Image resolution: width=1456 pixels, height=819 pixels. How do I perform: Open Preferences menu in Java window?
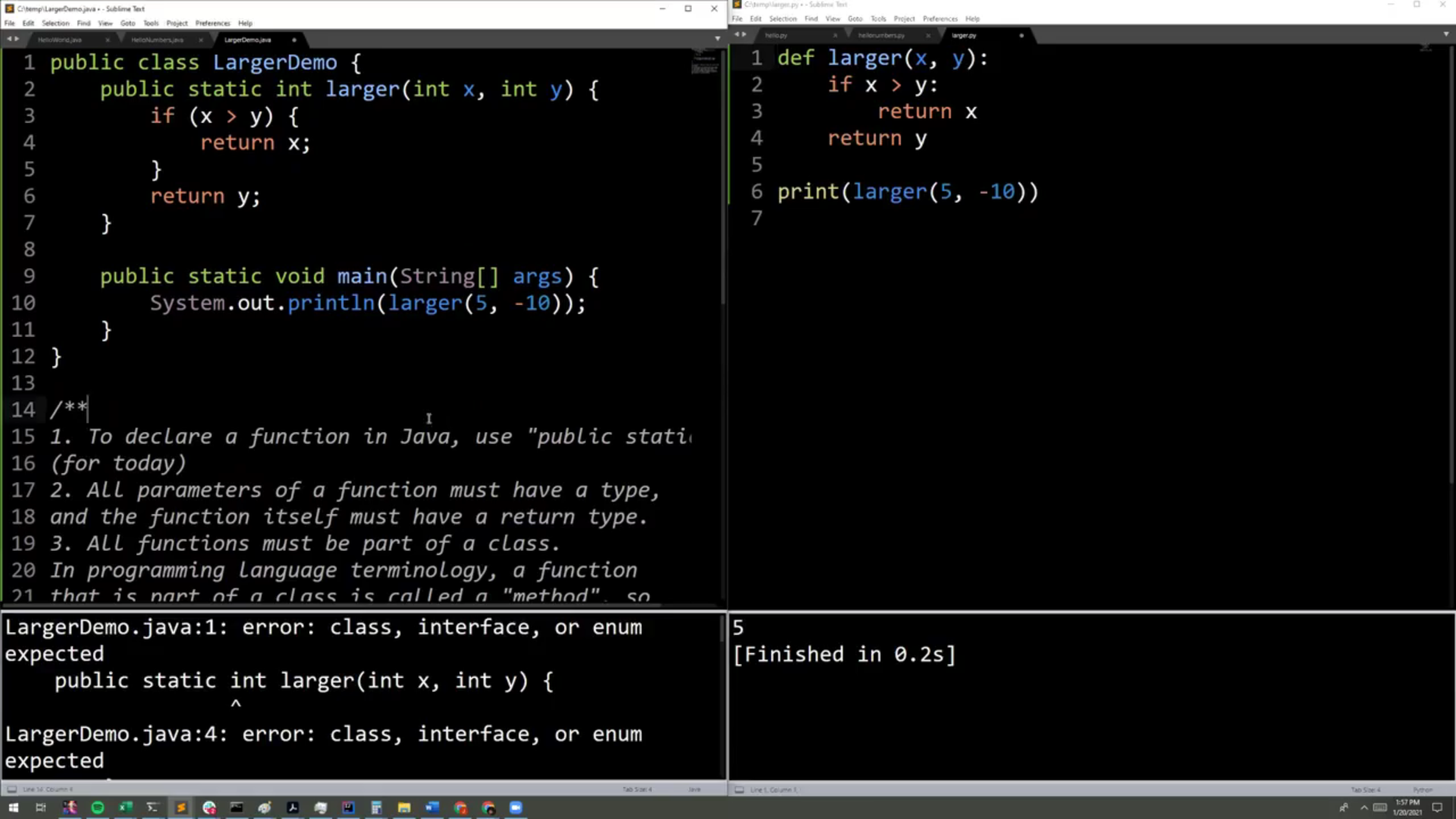pyautogui.click(x=212, y=23)
